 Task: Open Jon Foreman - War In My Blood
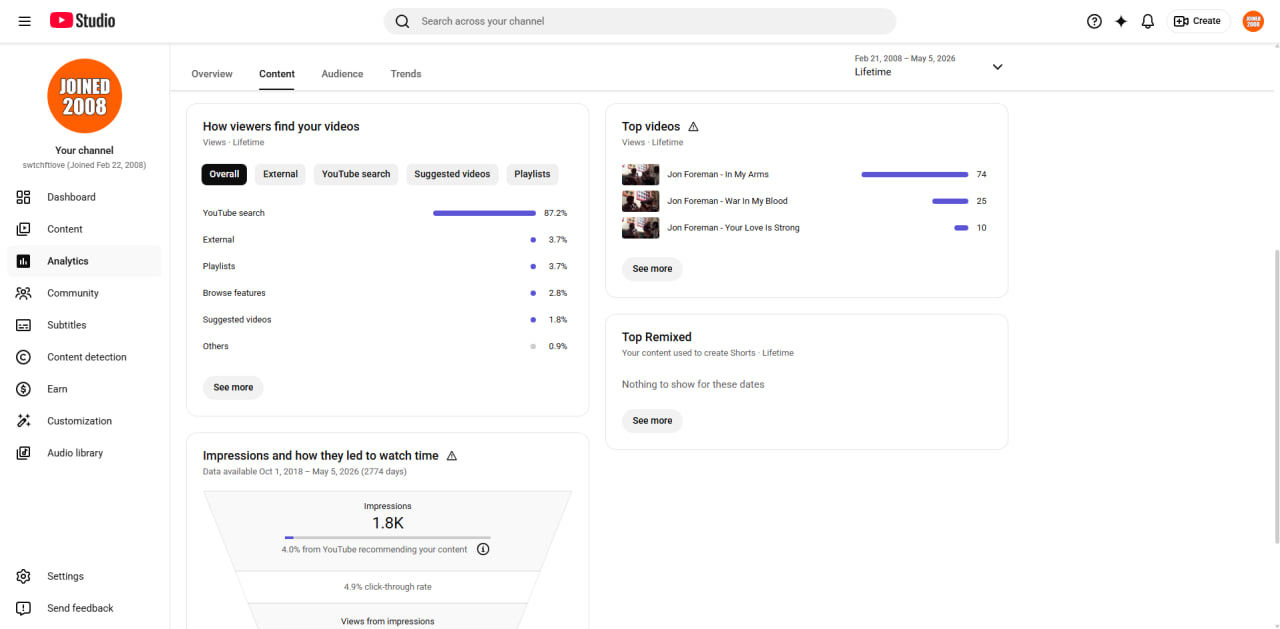pos(727,201)
